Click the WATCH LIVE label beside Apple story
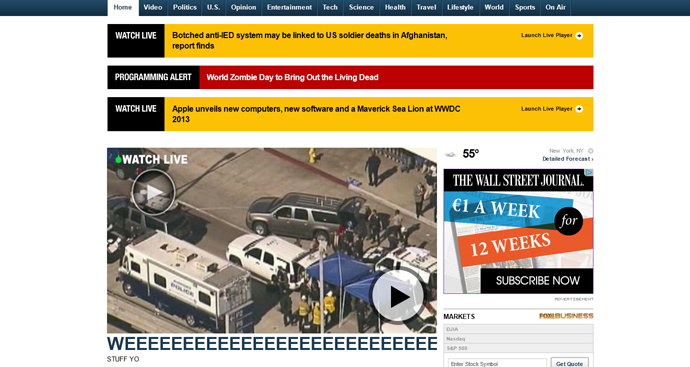This screenshot has width=690, height=367. (136, 114)
